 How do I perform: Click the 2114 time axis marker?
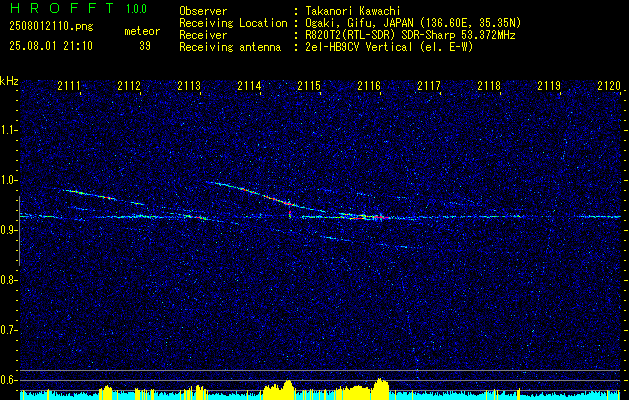[249, 86]
